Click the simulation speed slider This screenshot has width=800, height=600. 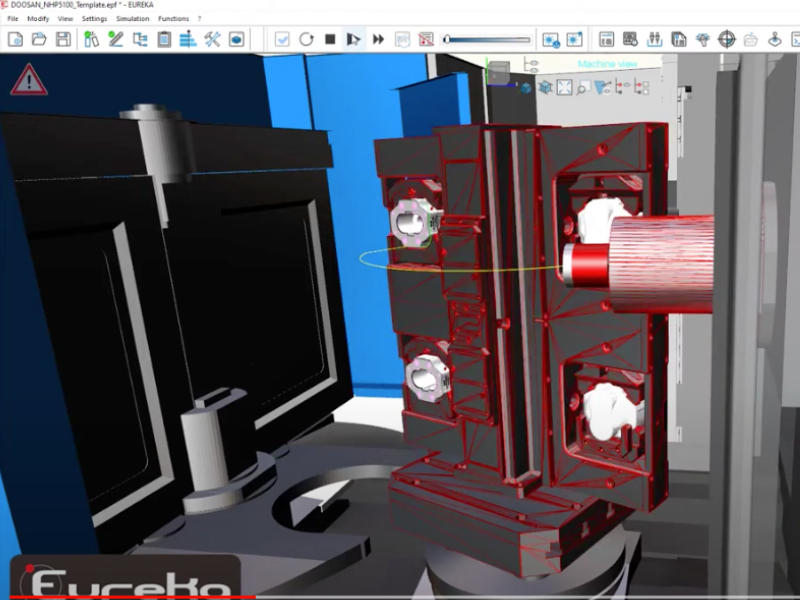tap(487, 40)
